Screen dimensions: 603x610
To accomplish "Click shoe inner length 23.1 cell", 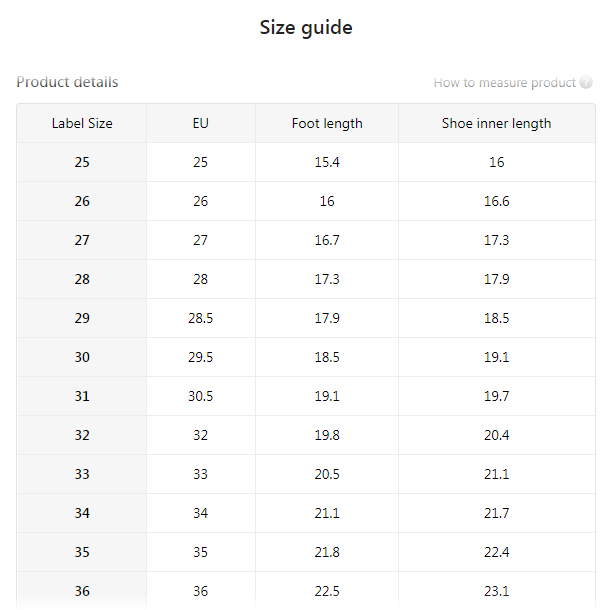I will pos(497,591).
